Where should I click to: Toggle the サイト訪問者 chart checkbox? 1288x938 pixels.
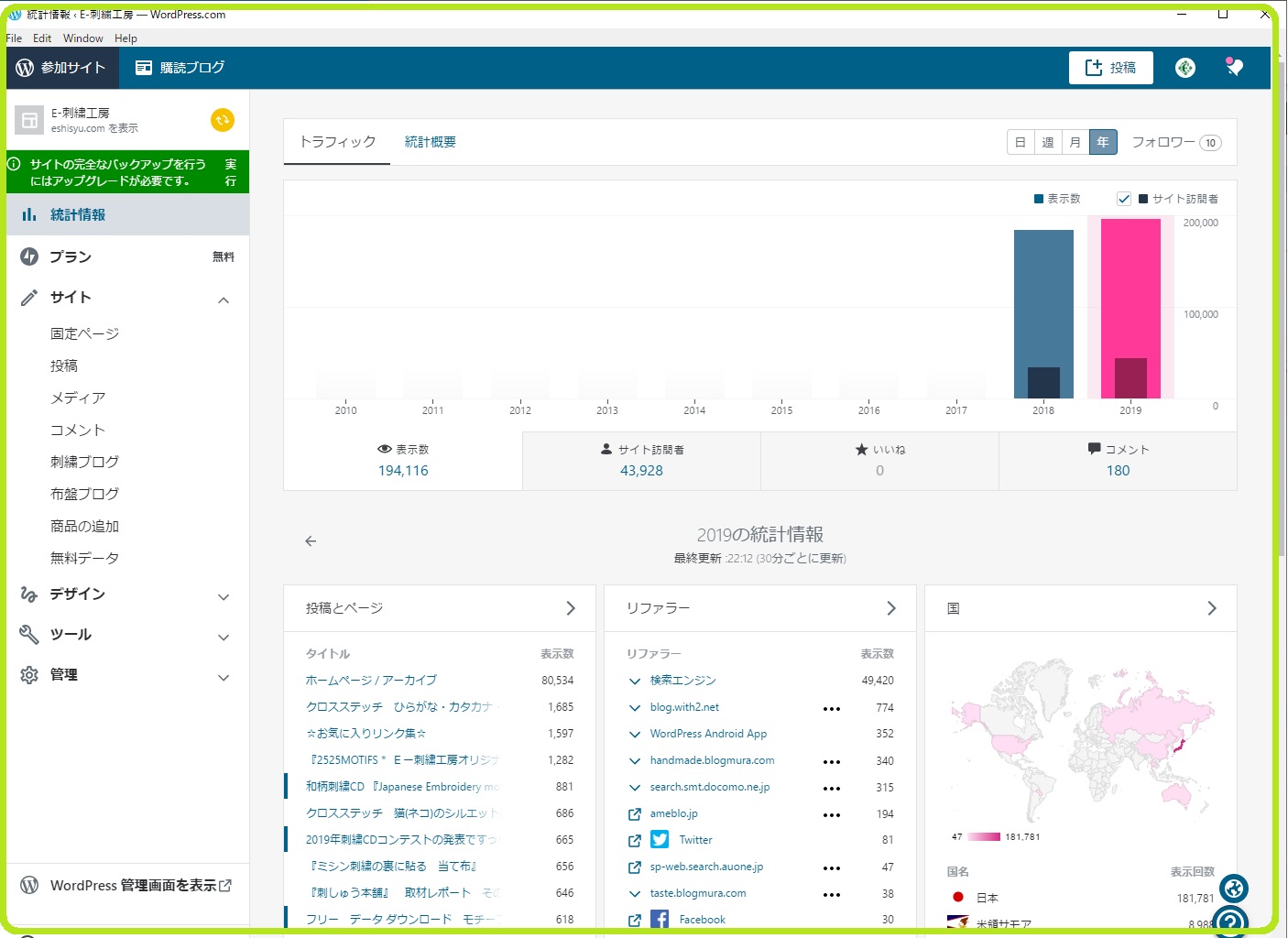[x=1124, y=198]
